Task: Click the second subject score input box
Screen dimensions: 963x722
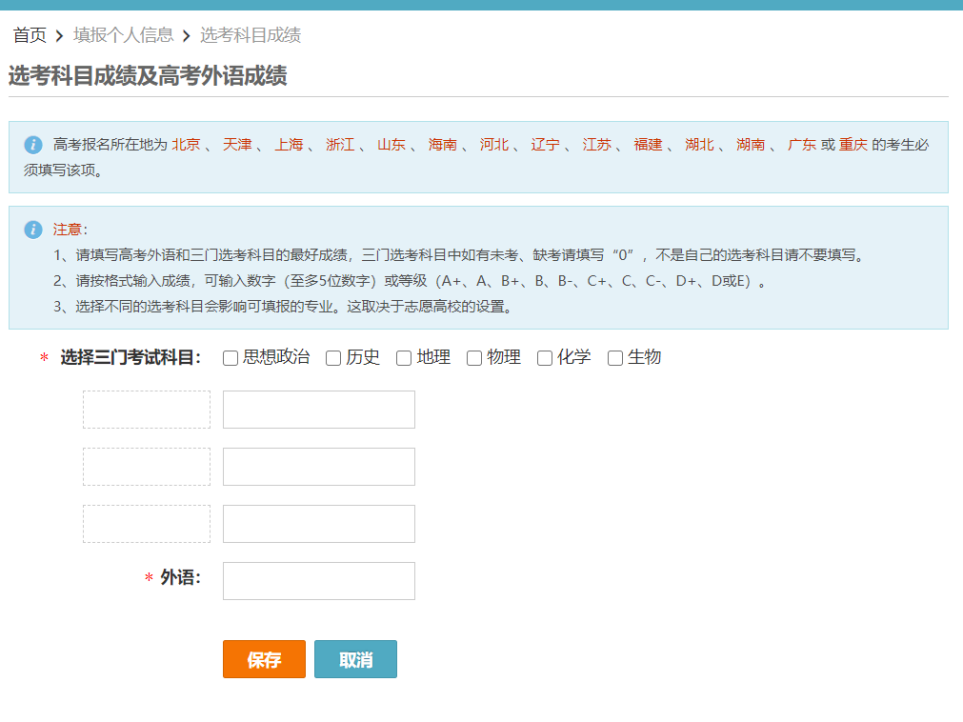Action: tap(318, 467)
